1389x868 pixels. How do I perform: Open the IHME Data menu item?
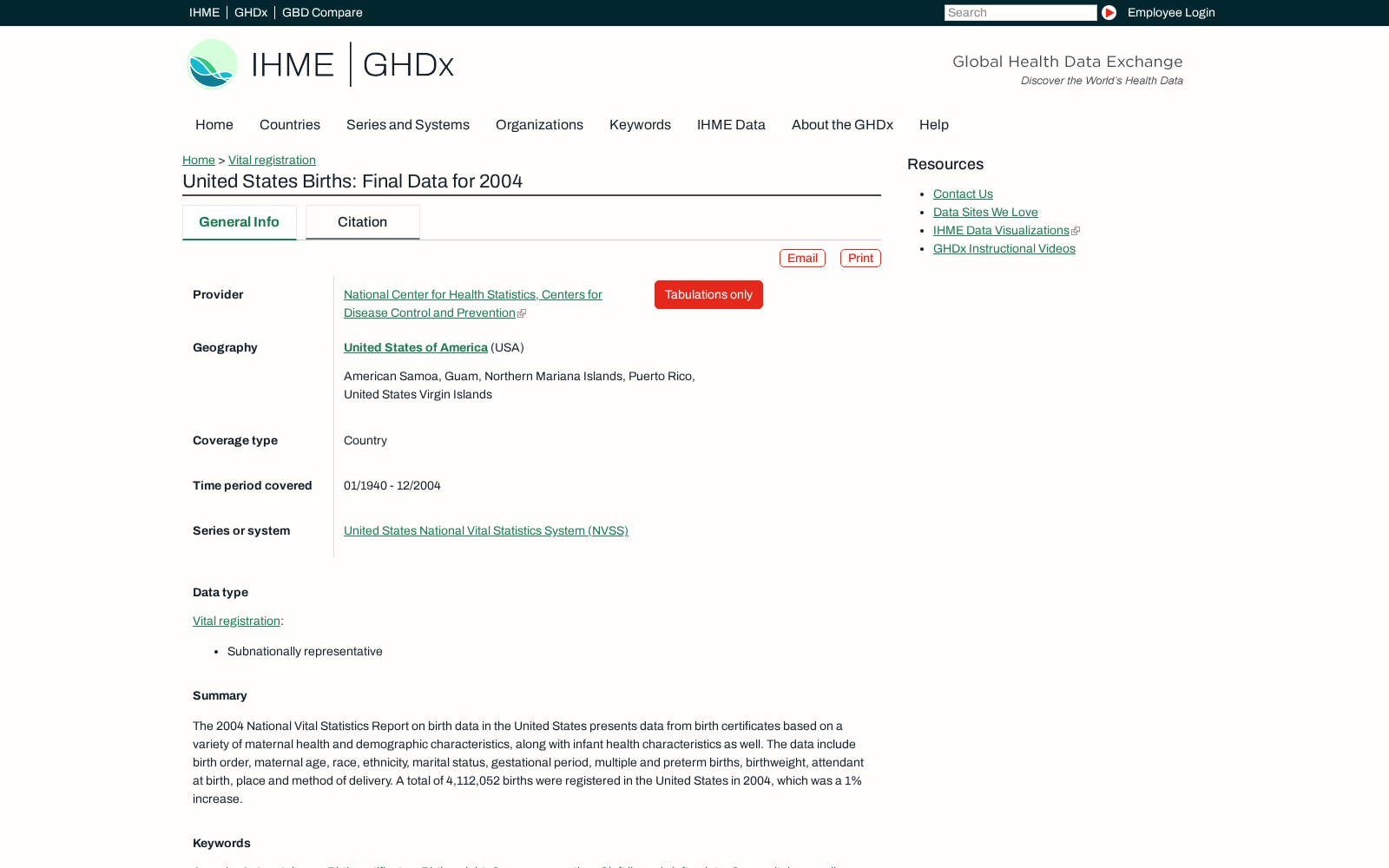(x=731, y=125)
